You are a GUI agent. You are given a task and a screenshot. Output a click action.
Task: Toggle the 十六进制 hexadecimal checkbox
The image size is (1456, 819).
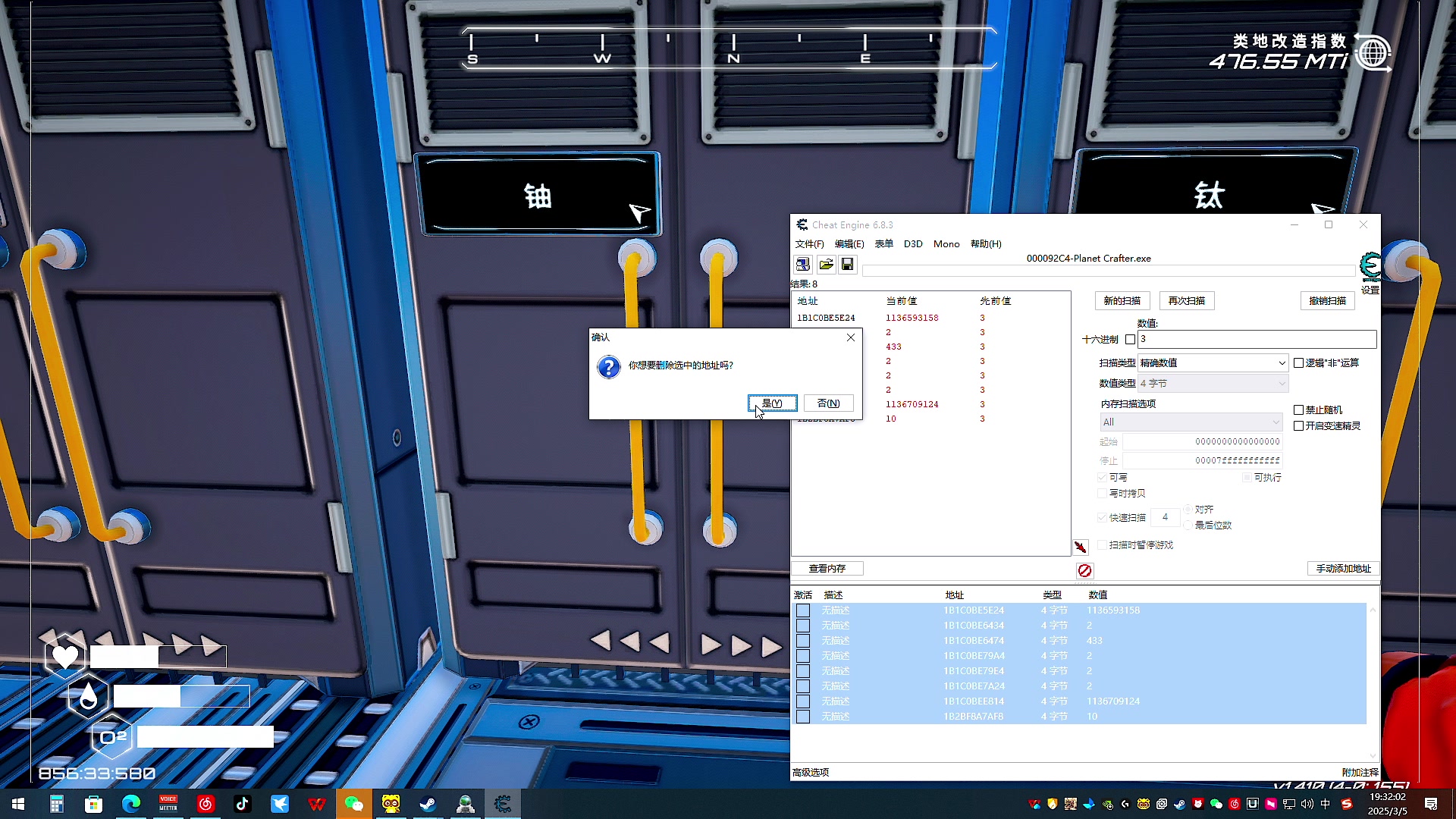tap(1131, 340)
